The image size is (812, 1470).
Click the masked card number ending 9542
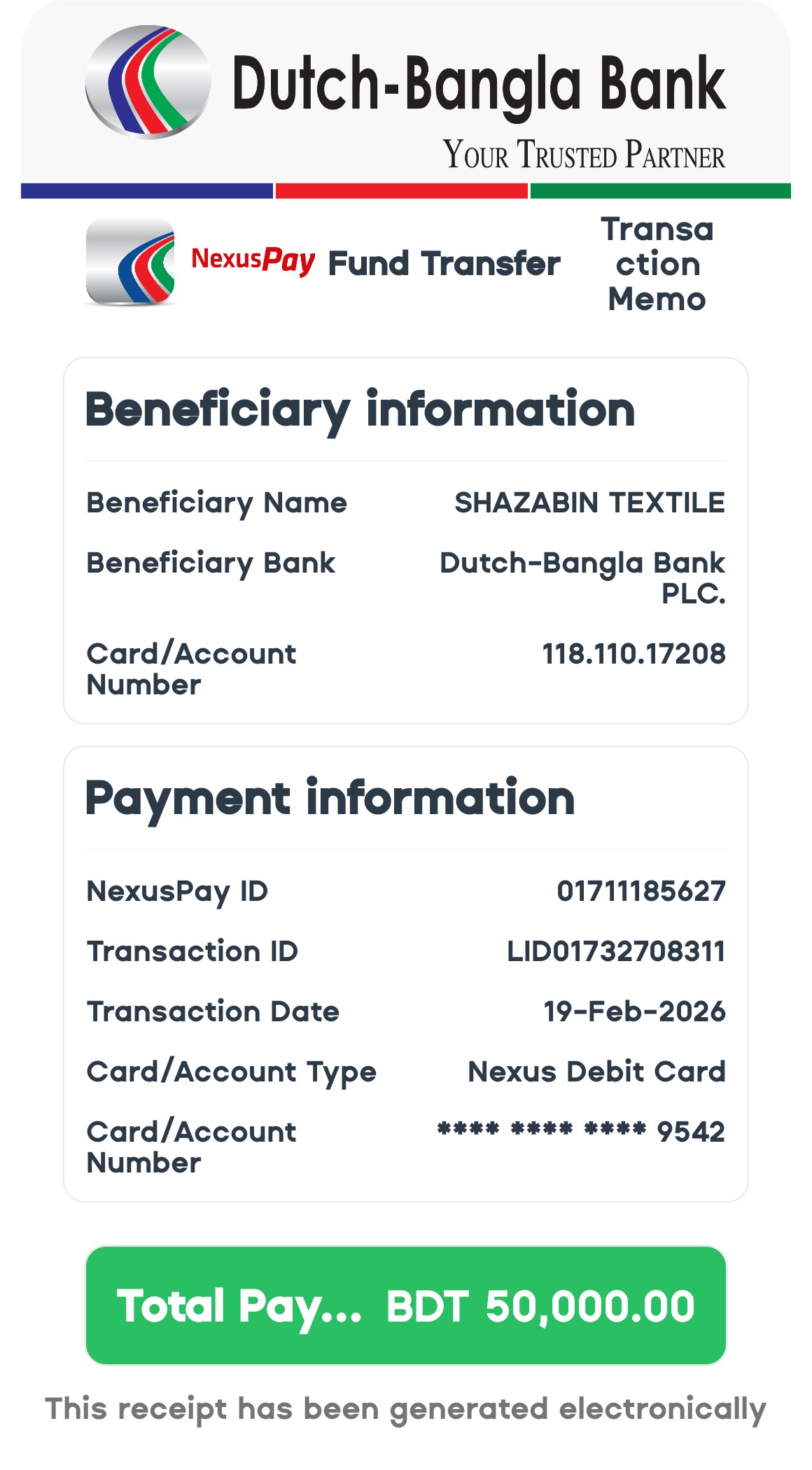pyautogui.click(x=581, y=1131)
